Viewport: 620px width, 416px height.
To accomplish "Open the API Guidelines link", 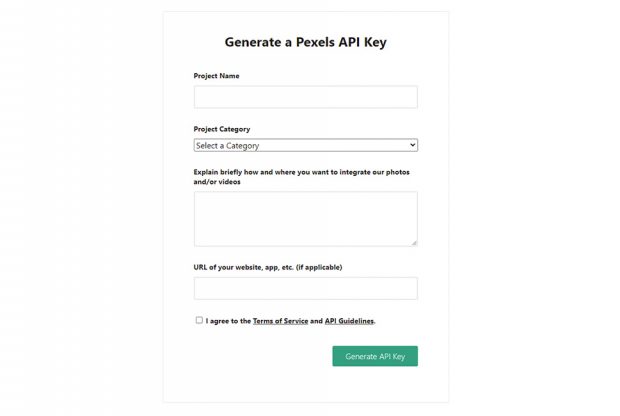I will point(349,321).
